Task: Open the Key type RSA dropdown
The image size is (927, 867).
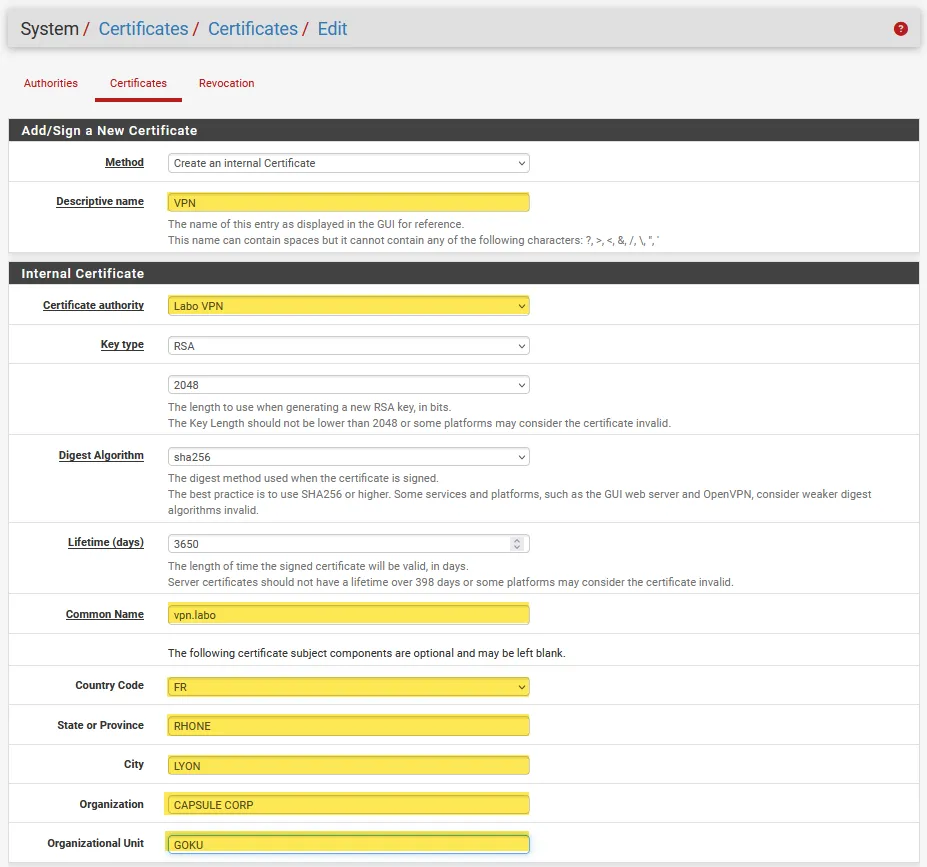Action: 348,346
